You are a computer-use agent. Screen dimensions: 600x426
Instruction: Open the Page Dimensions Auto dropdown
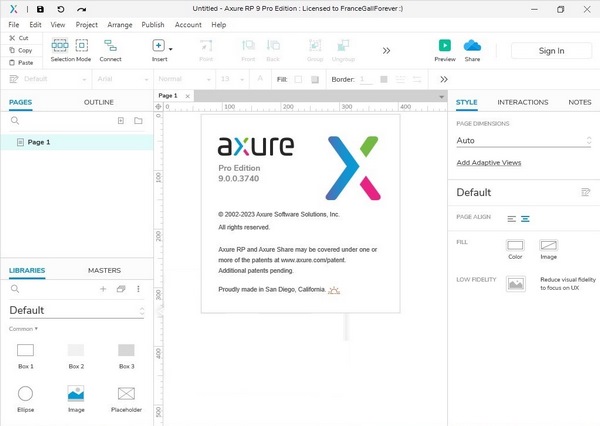point(524,140)
